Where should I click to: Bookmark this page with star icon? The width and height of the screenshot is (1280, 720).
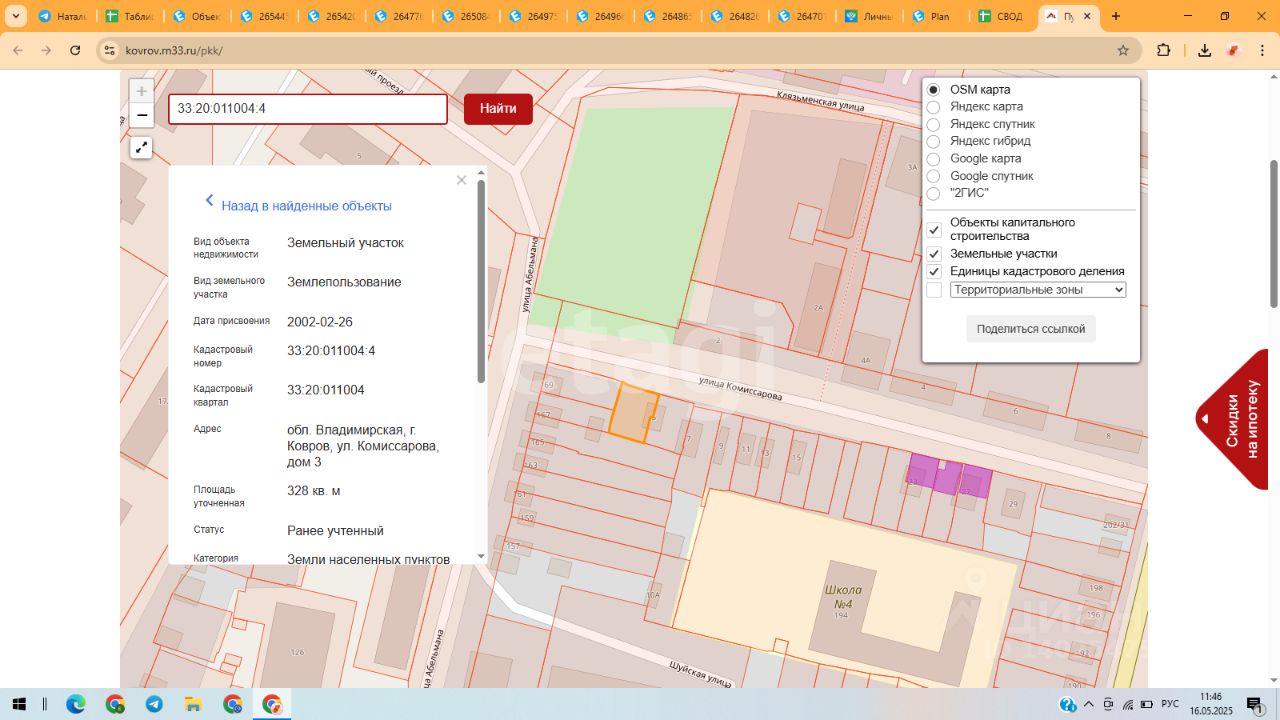[1123, 50]
